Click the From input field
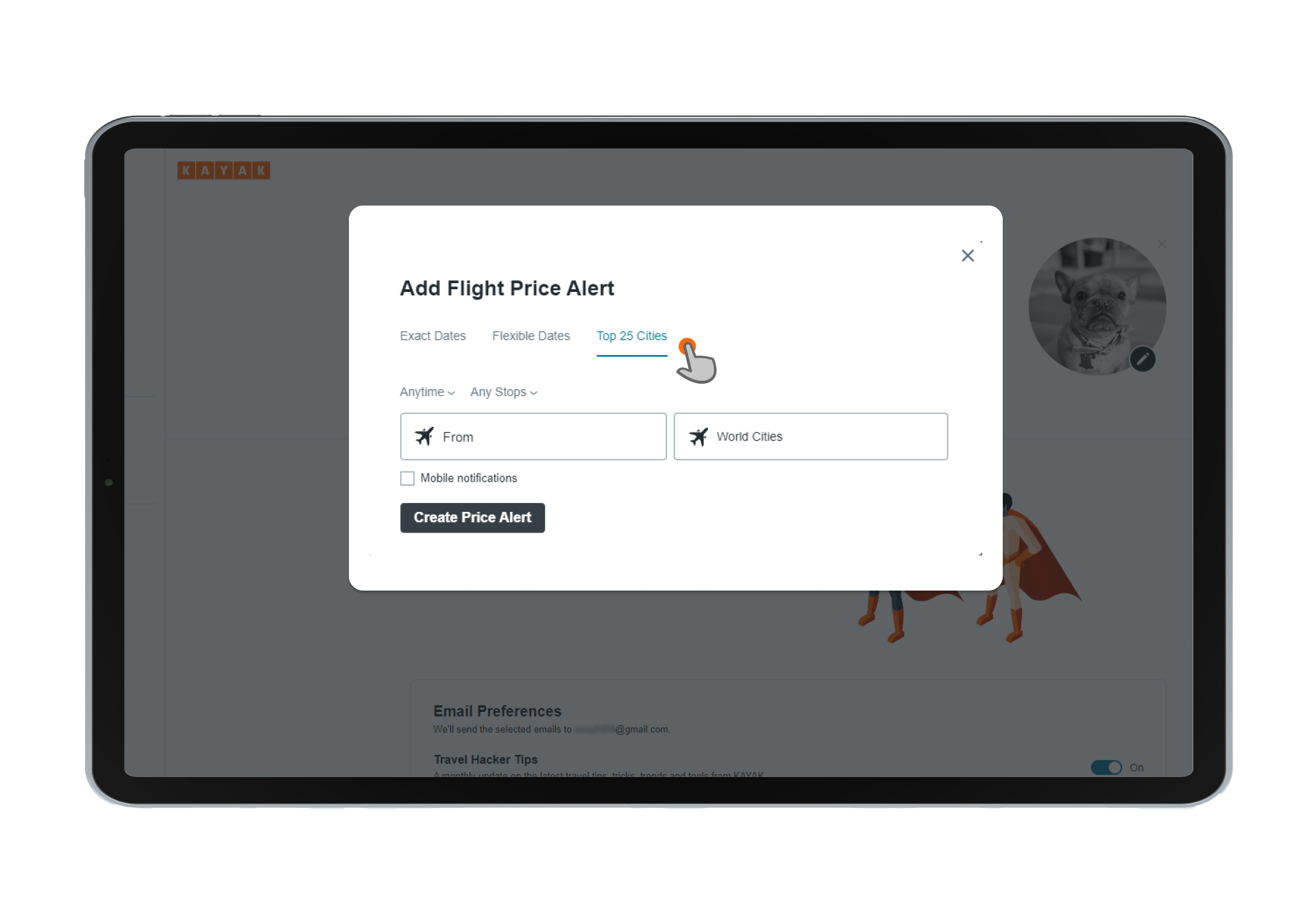The image size is (1316, 899). [x=534, y=436]
